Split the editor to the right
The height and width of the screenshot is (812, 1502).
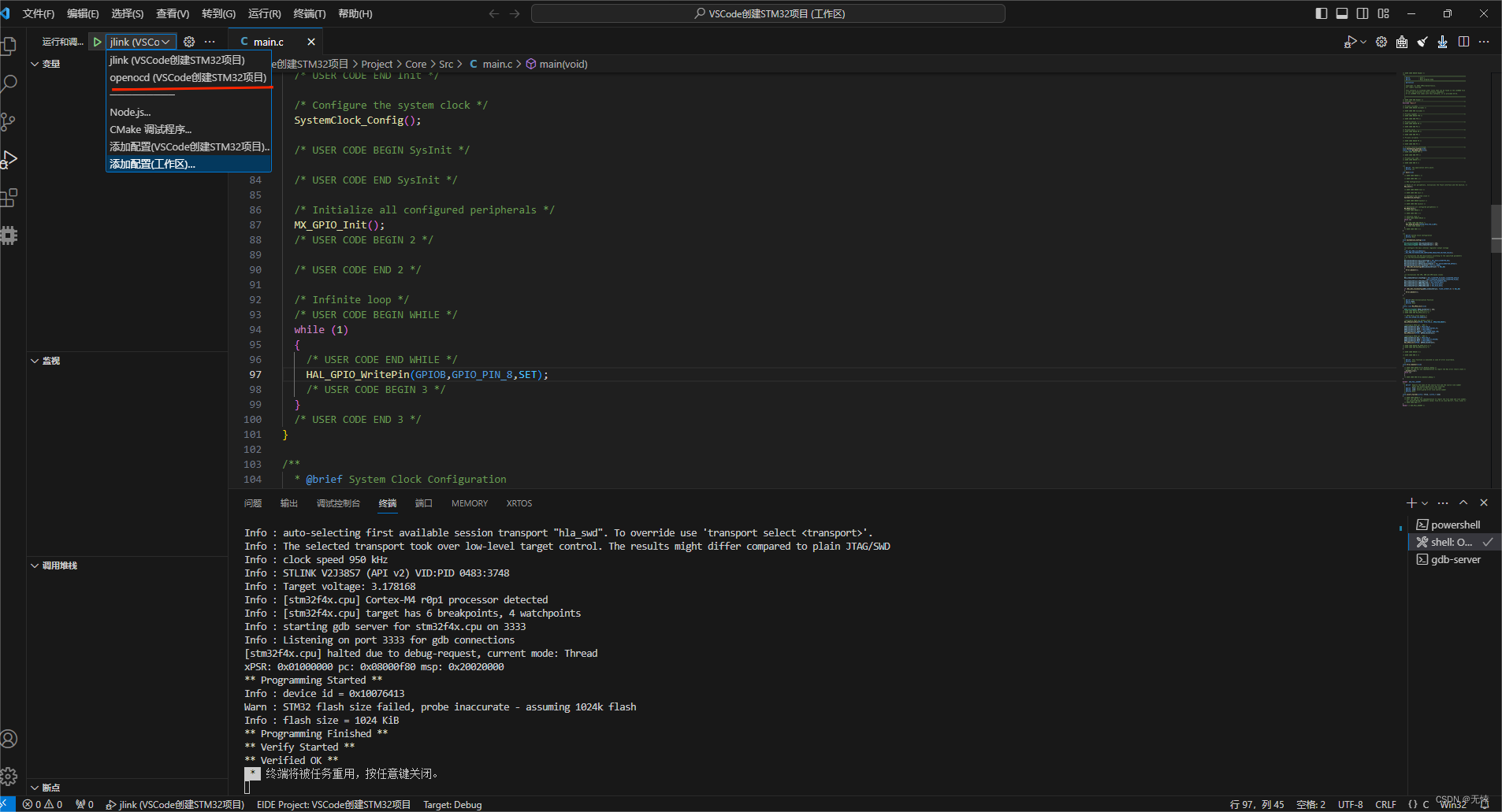1463,42
